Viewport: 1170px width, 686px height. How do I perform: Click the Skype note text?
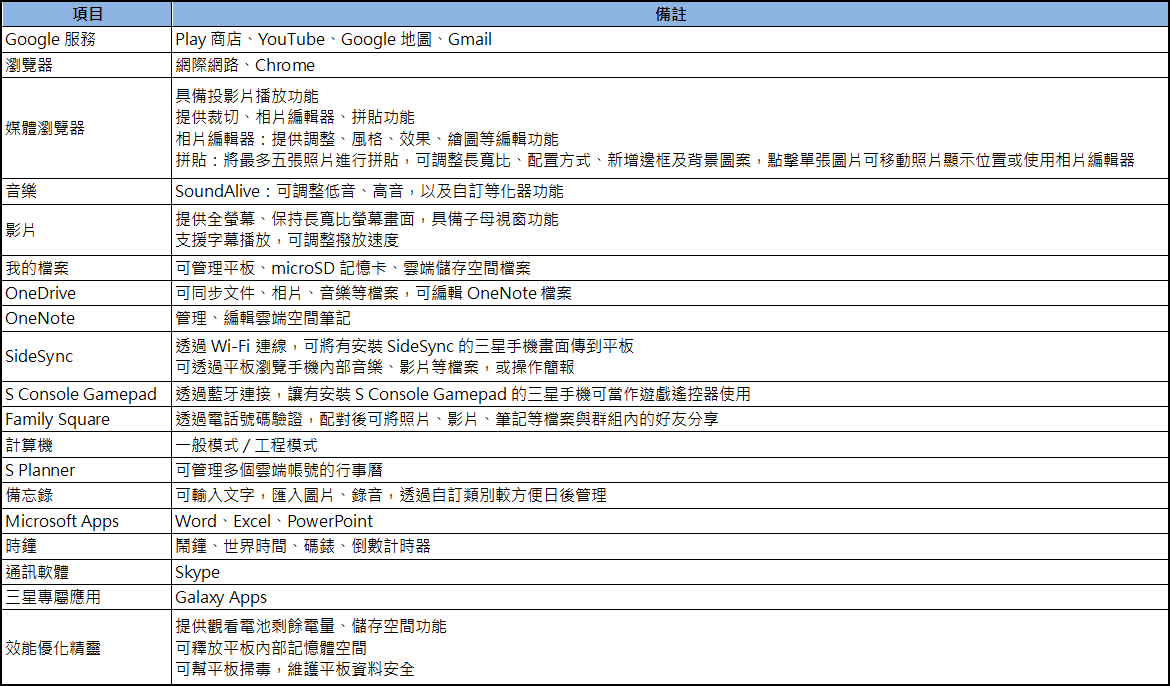198,573
